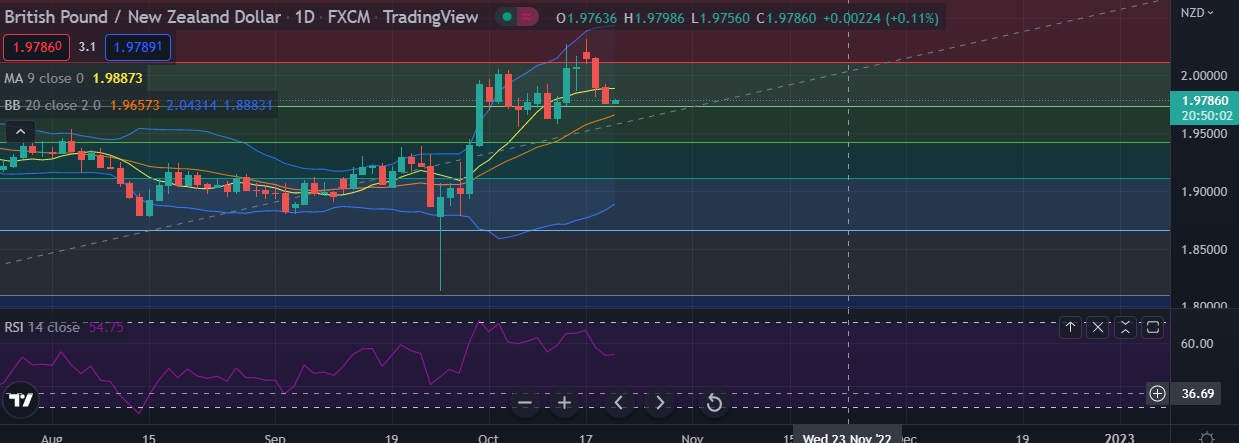Image resolution: width=1239 pixels, height=443 pixels.
Task: Click the 1.85000 level on price scale
Action: [1204, 249]
